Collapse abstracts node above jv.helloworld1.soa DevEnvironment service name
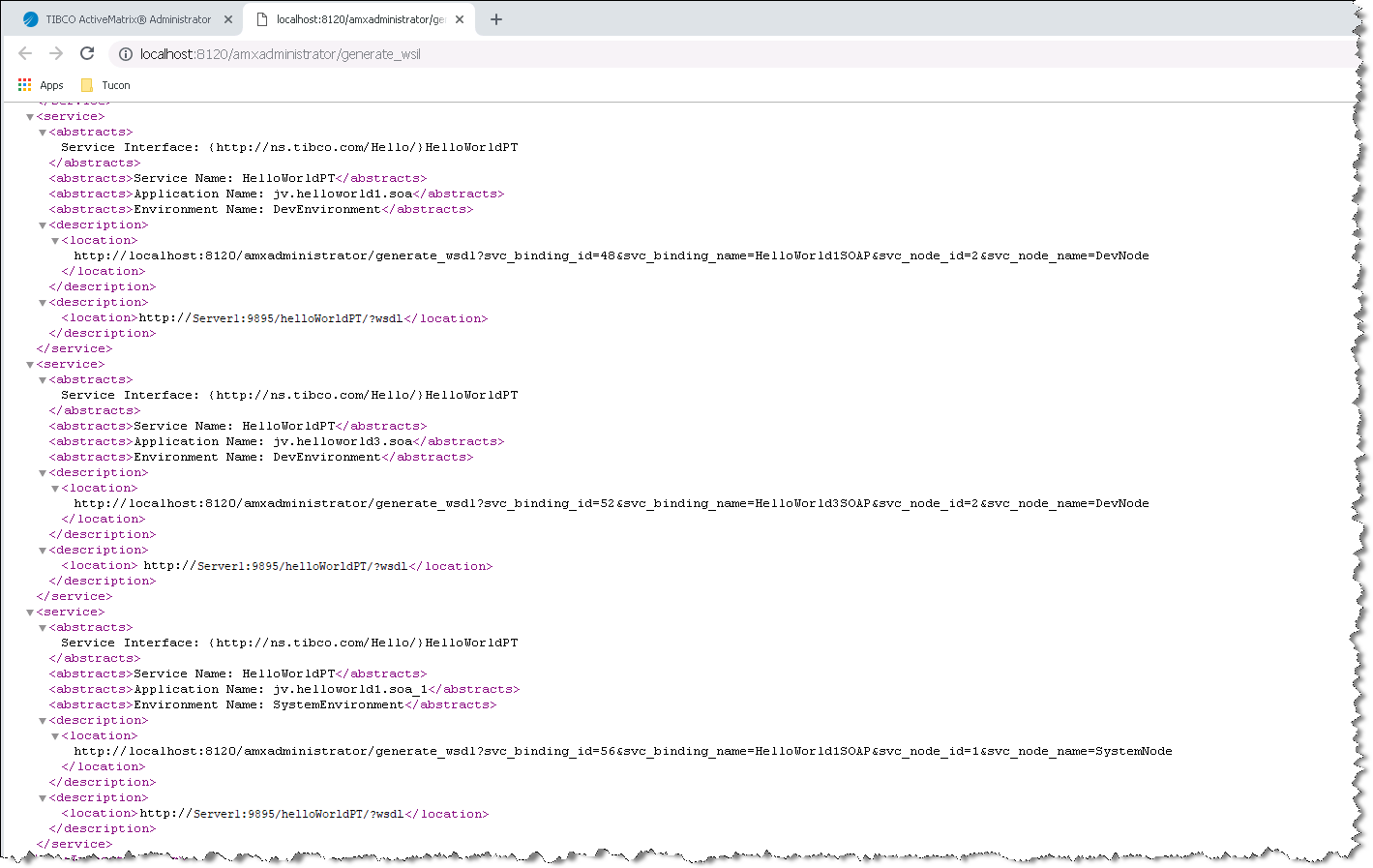The width and height of the screenshot is (1373, 868). 43,133
